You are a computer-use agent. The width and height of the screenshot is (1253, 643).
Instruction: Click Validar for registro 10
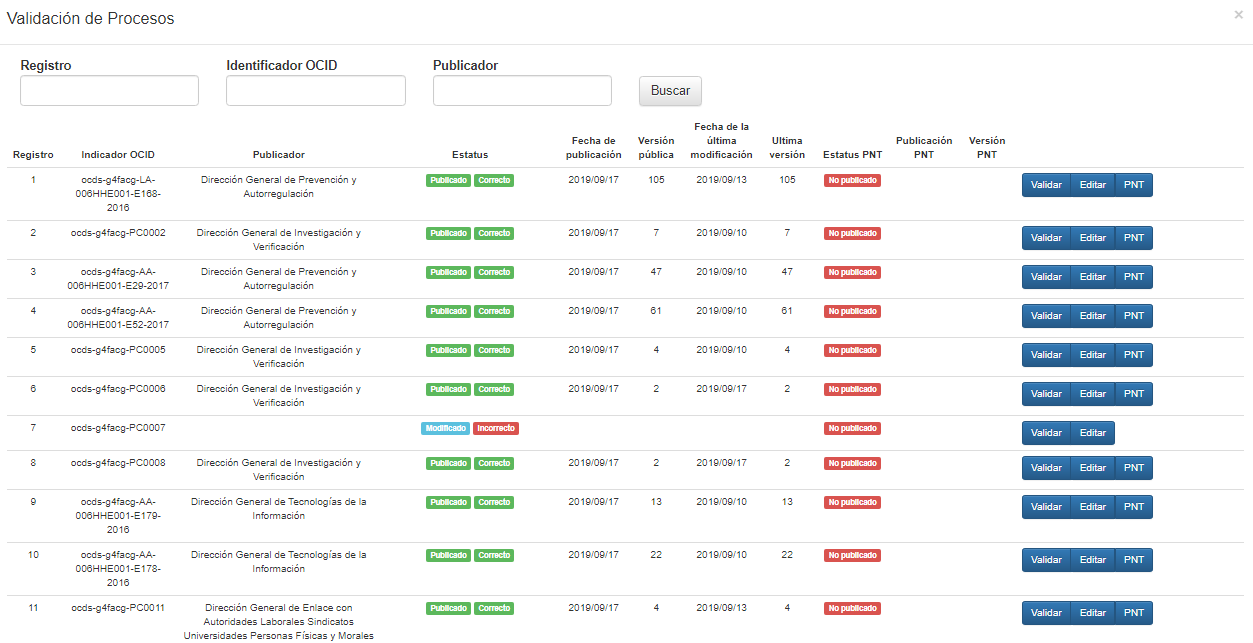[1046, 560]
